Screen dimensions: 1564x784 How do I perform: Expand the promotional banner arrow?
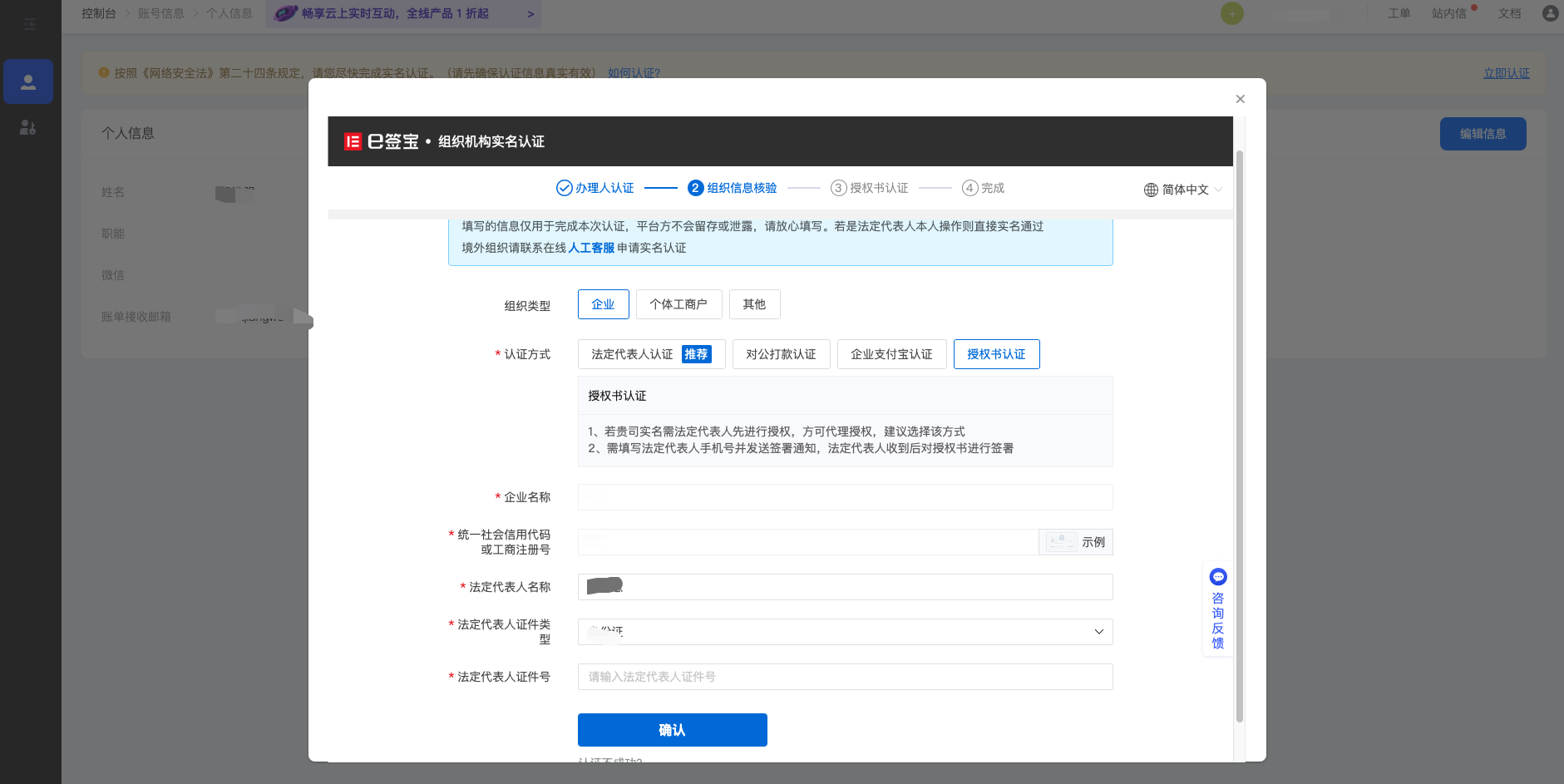point(530,14)
